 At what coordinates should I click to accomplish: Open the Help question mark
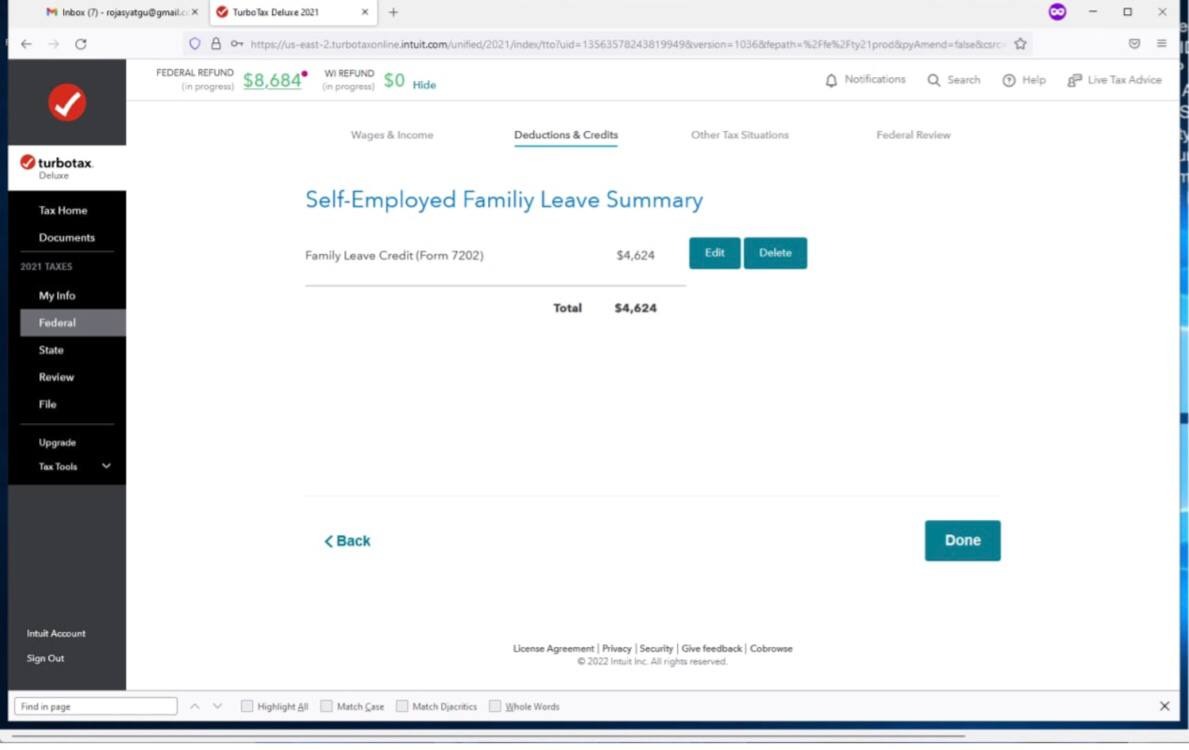(1024, 80)
